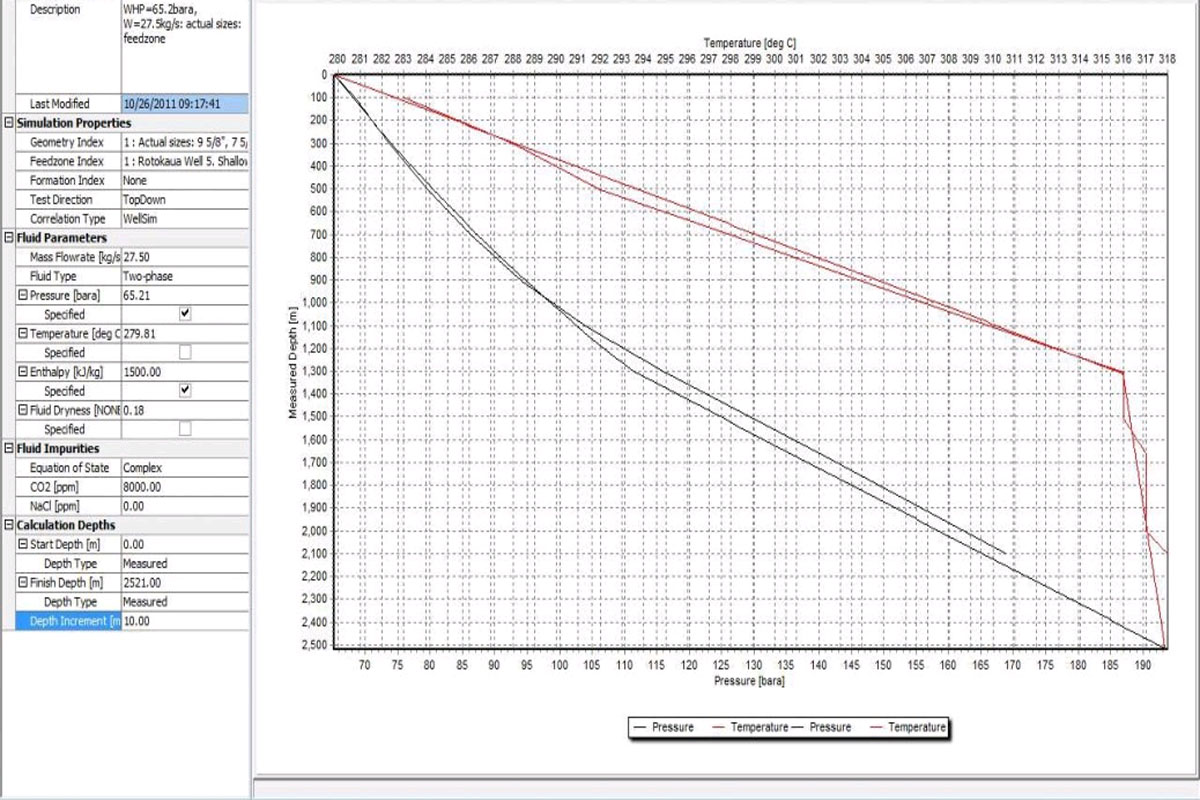
Task: Enable the Temperature Specified checkbox
Action: (x=185, y=352)
